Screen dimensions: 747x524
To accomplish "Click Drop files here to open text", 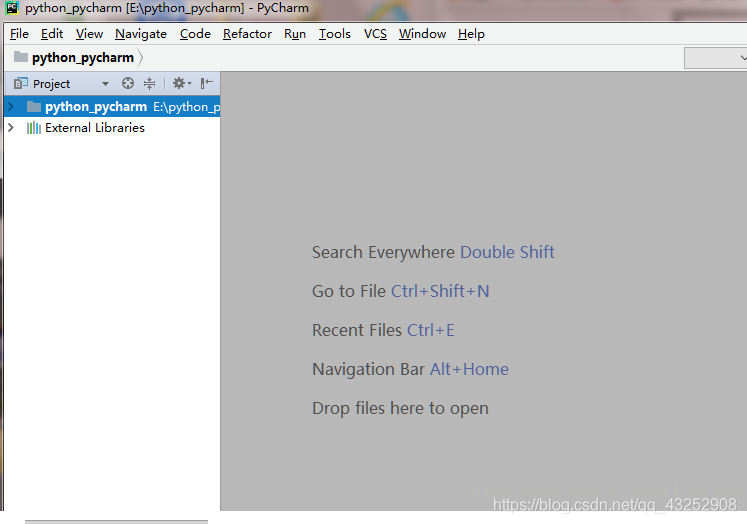I will [x=400, y=408].
